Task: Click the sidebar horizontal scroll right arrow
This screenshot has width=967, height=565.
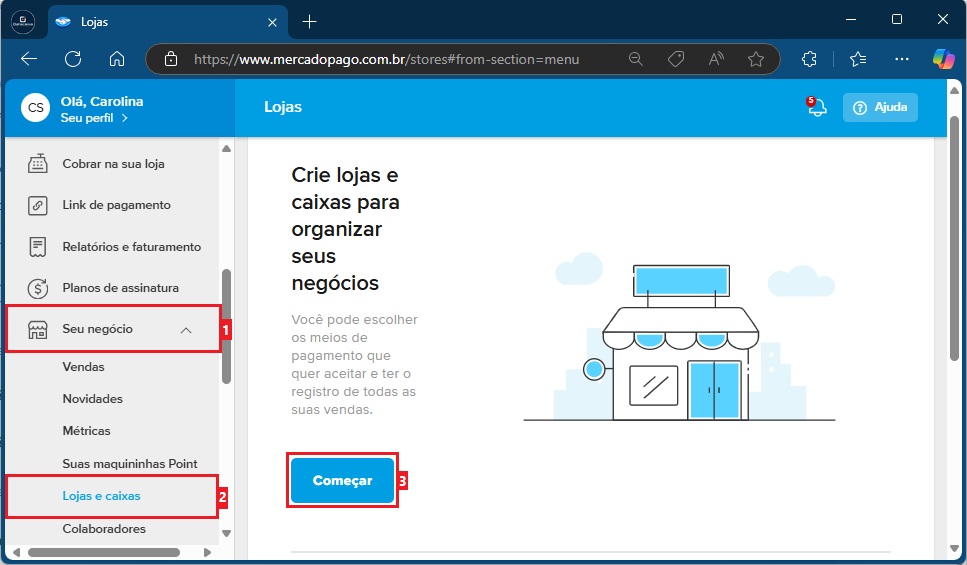Action: tap(207, 552)
